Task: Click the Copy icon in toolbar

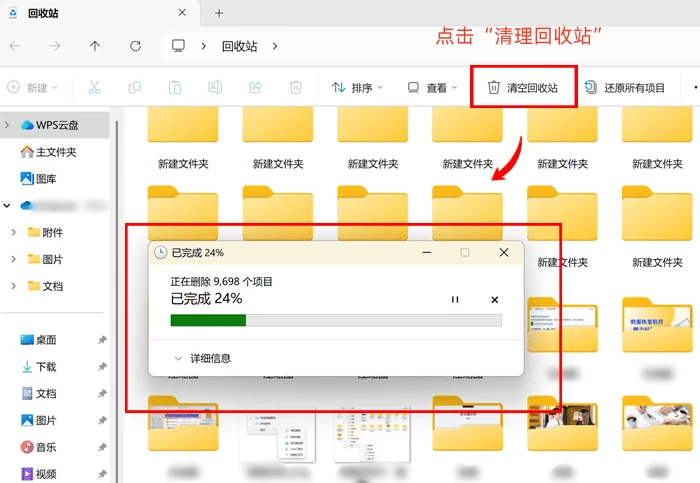Action: click(x=134, y=87)
